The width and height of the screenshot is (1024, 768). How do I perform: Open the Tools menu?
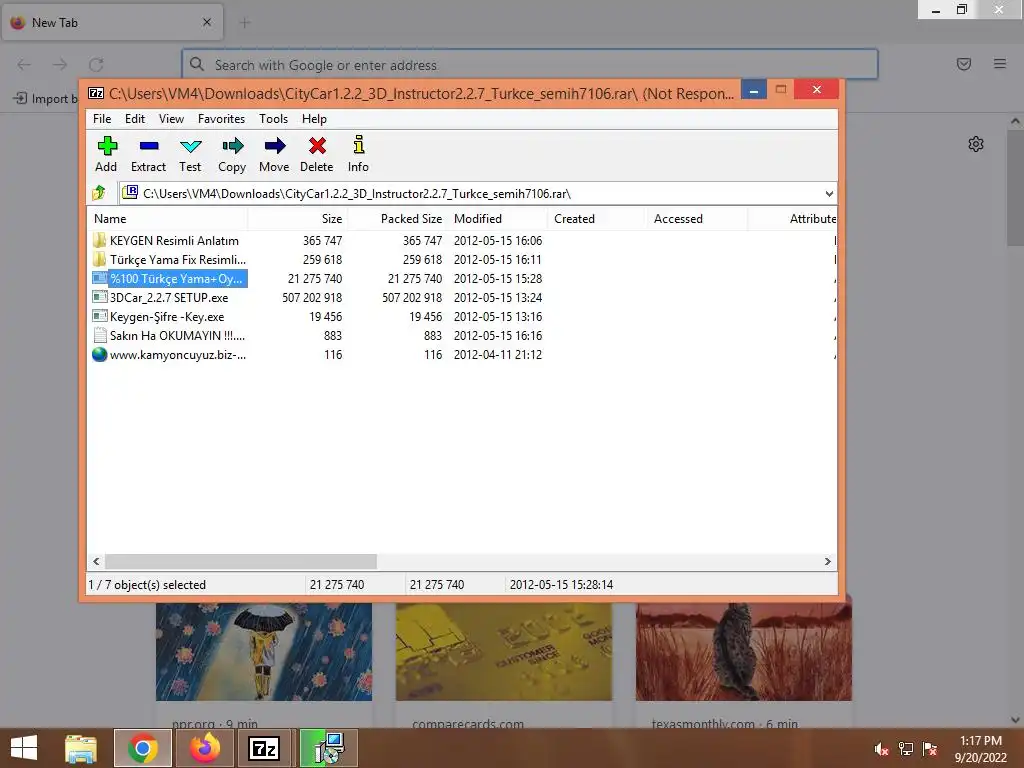[273, 119]
